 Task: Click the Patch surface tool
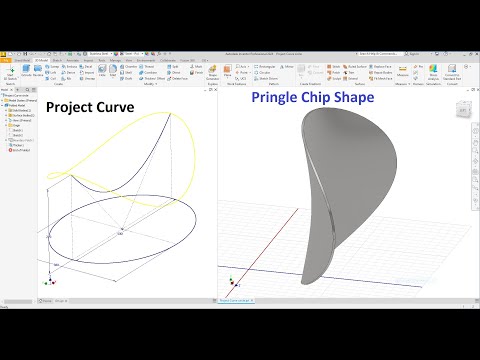coord(333,72)
